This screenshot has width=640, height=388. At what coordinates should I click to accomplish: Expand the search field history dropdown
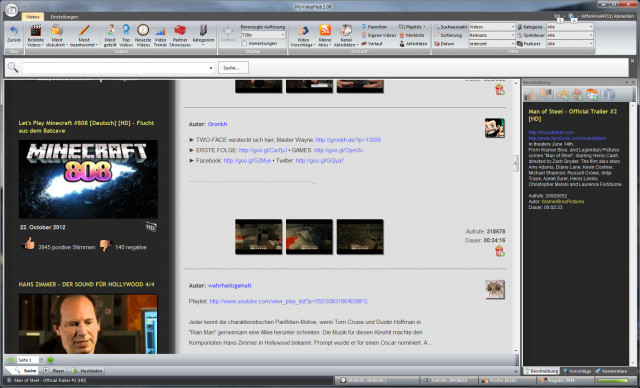pyautogui.click(x=211, y=68)
